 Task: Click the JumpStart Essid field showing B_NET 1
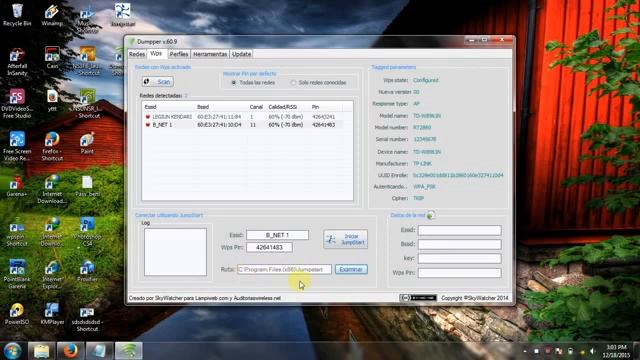(x=278, y=235)
